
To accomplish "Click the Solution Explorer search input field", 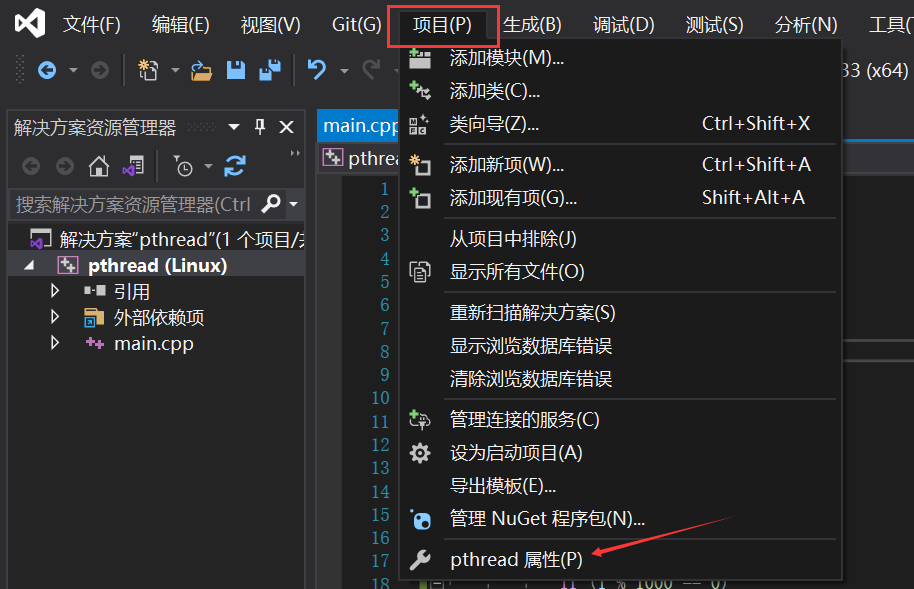I will 133,204.
